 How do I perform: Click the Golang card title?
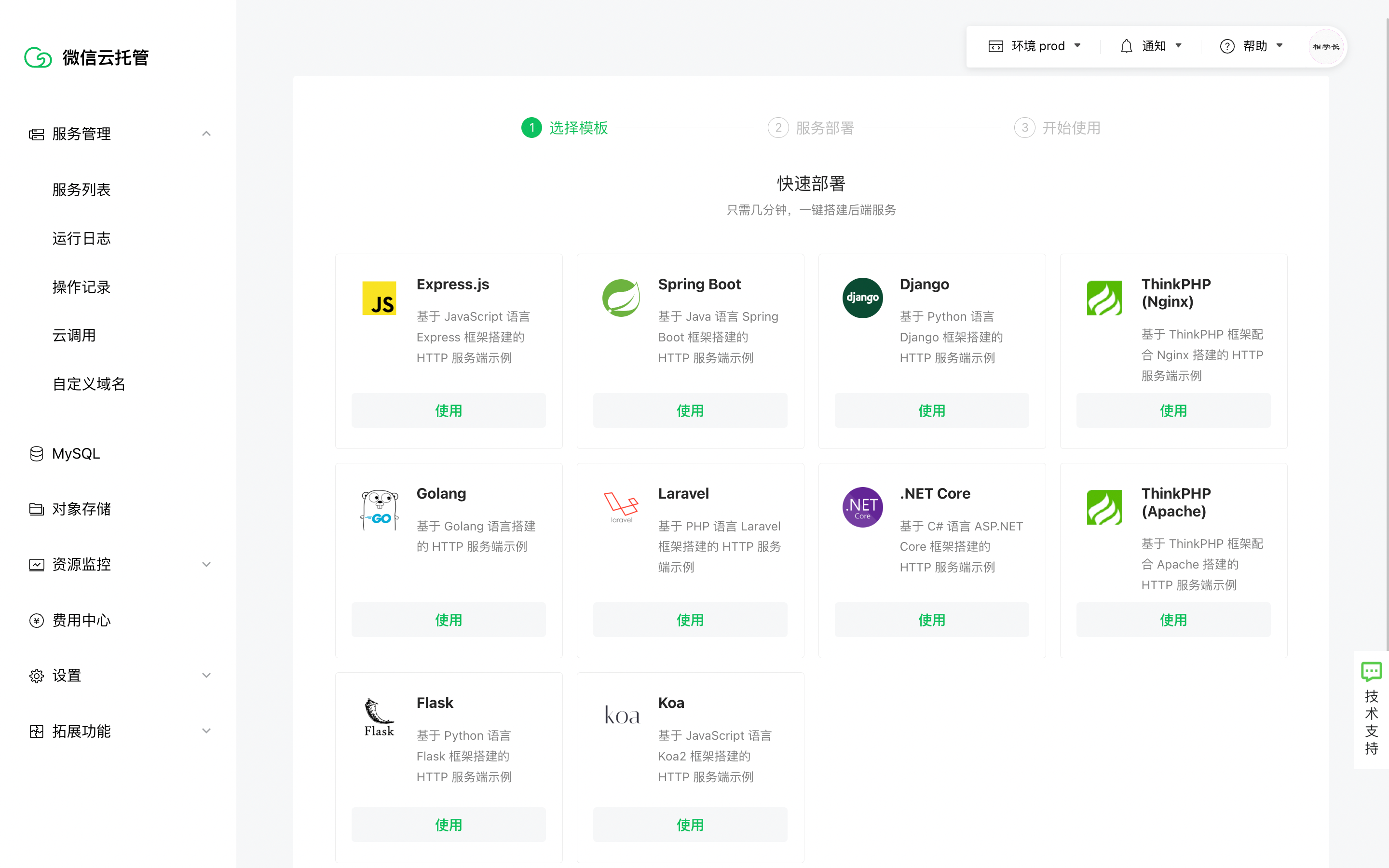tap(441, 494)
